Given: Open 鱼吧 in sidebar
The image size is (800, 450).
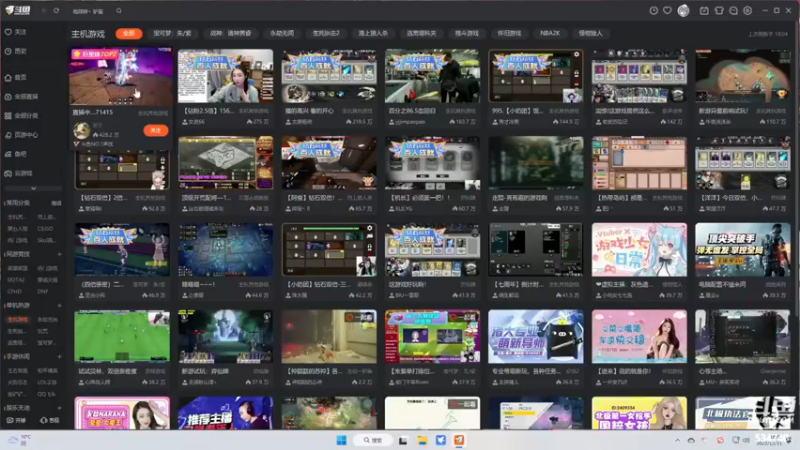Looking at the screenshot, I should coord(16,154).
